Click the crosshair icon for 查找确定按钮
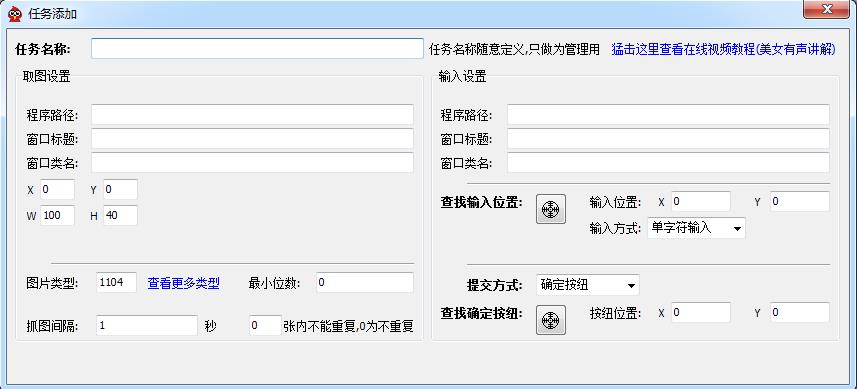The width and height of the screenshot is (857, 389). tap(551, 320)
